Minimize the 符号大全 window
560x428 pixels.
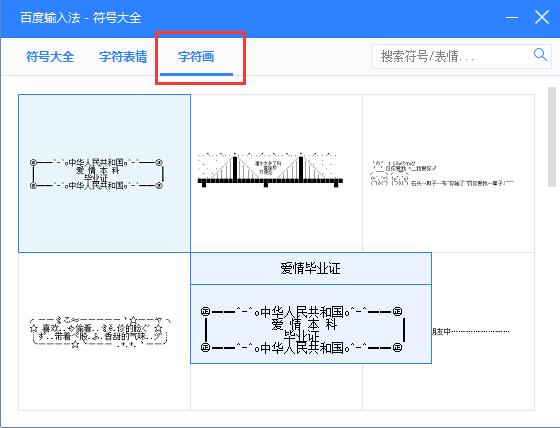[512, 17]
